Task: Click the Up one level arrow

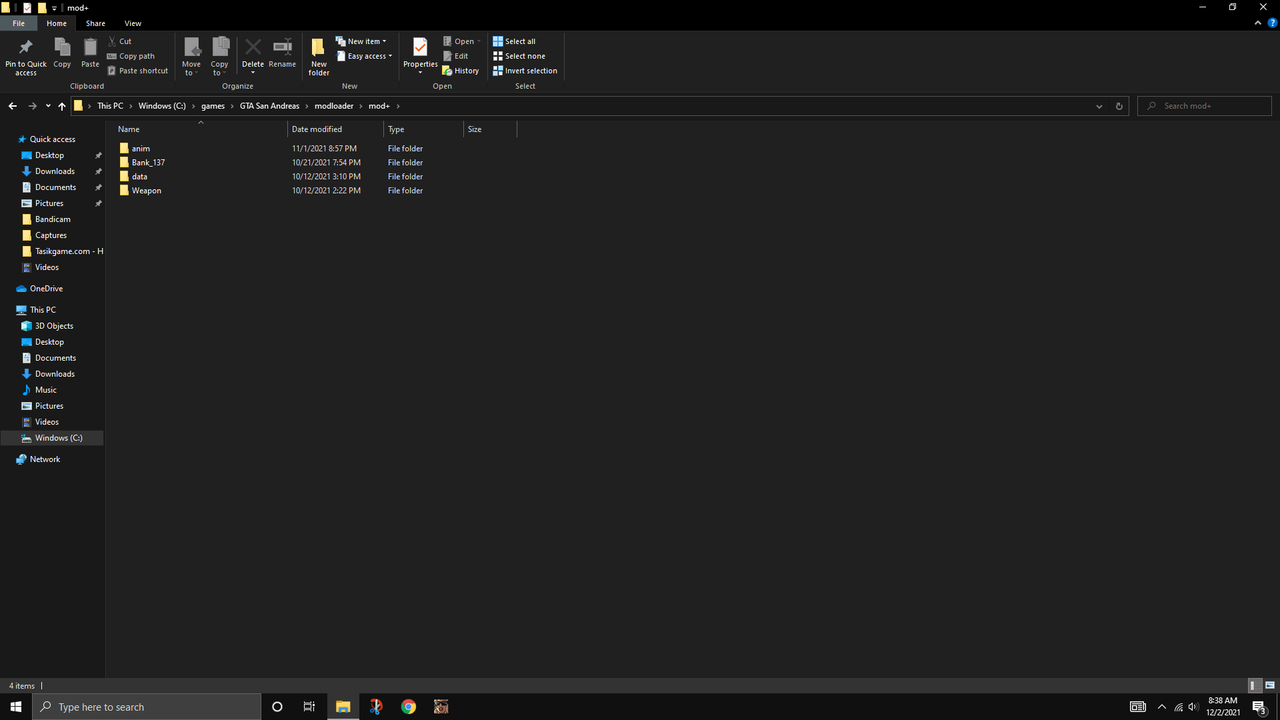Action: [x=62, y=106]
